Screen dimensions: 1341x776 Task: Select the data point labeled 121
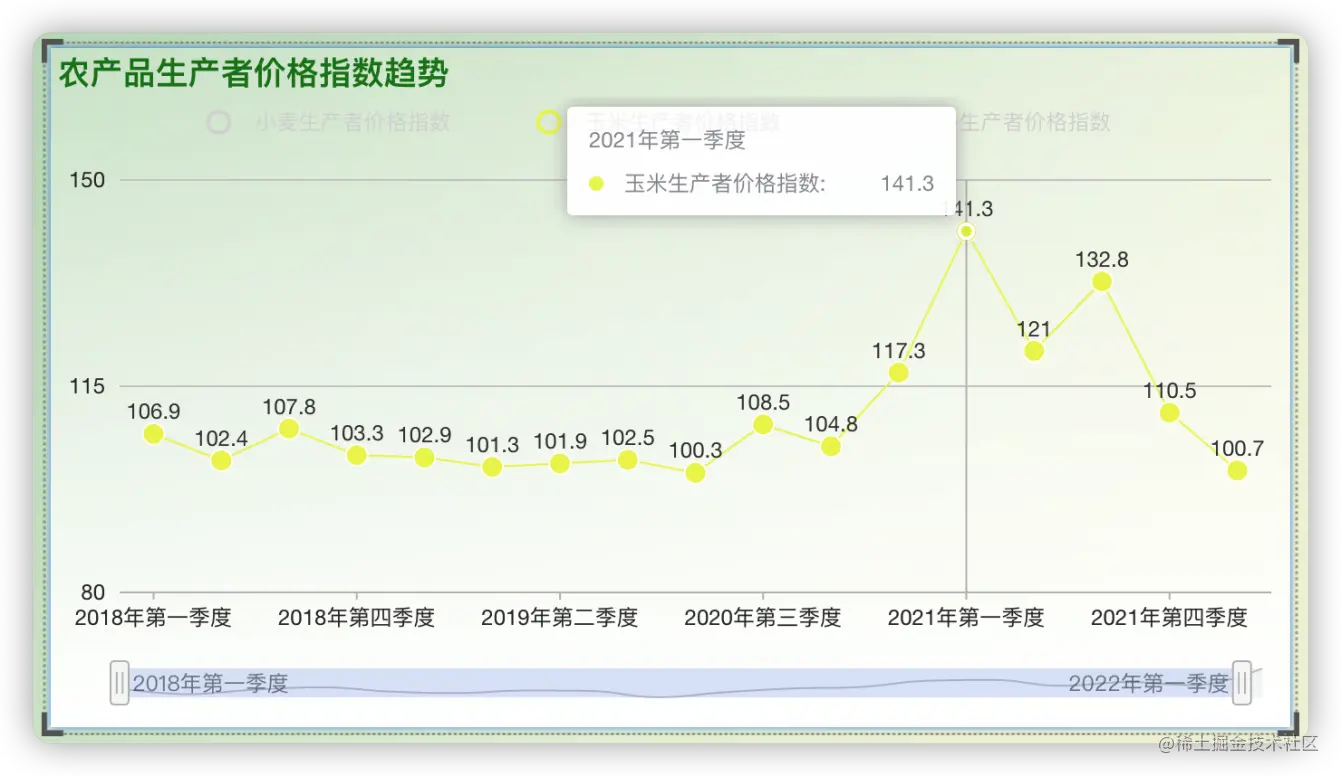pyautogui.click(x=1034, y=351)
